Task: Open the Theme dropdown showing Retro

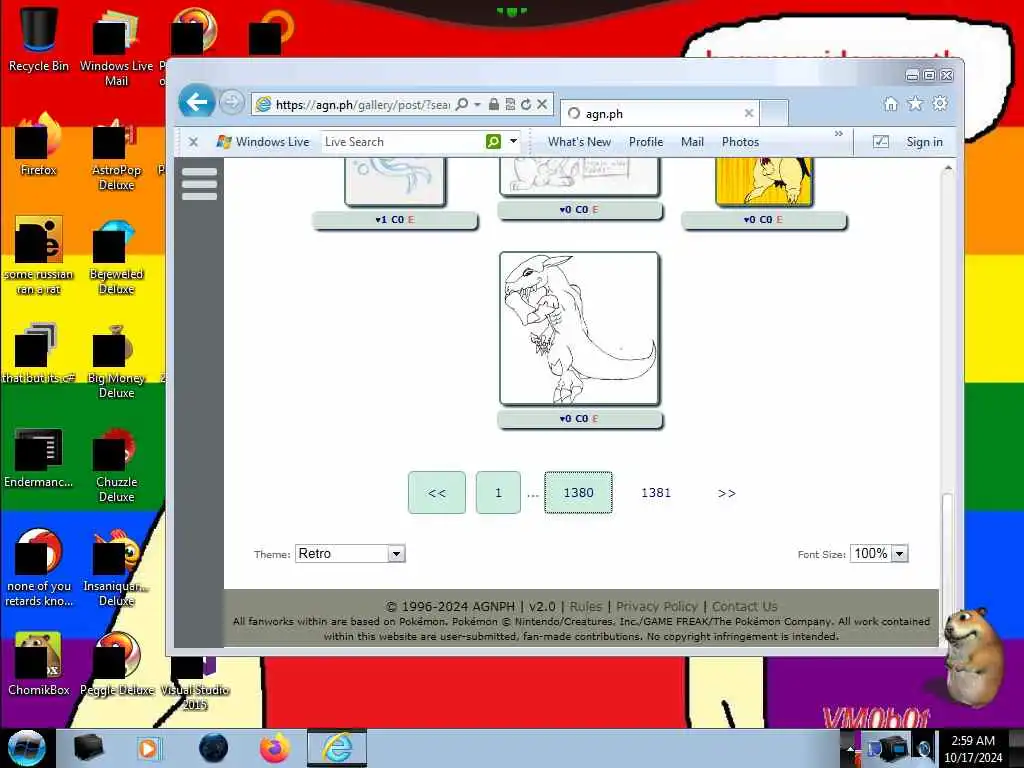Action: (350, 554)
